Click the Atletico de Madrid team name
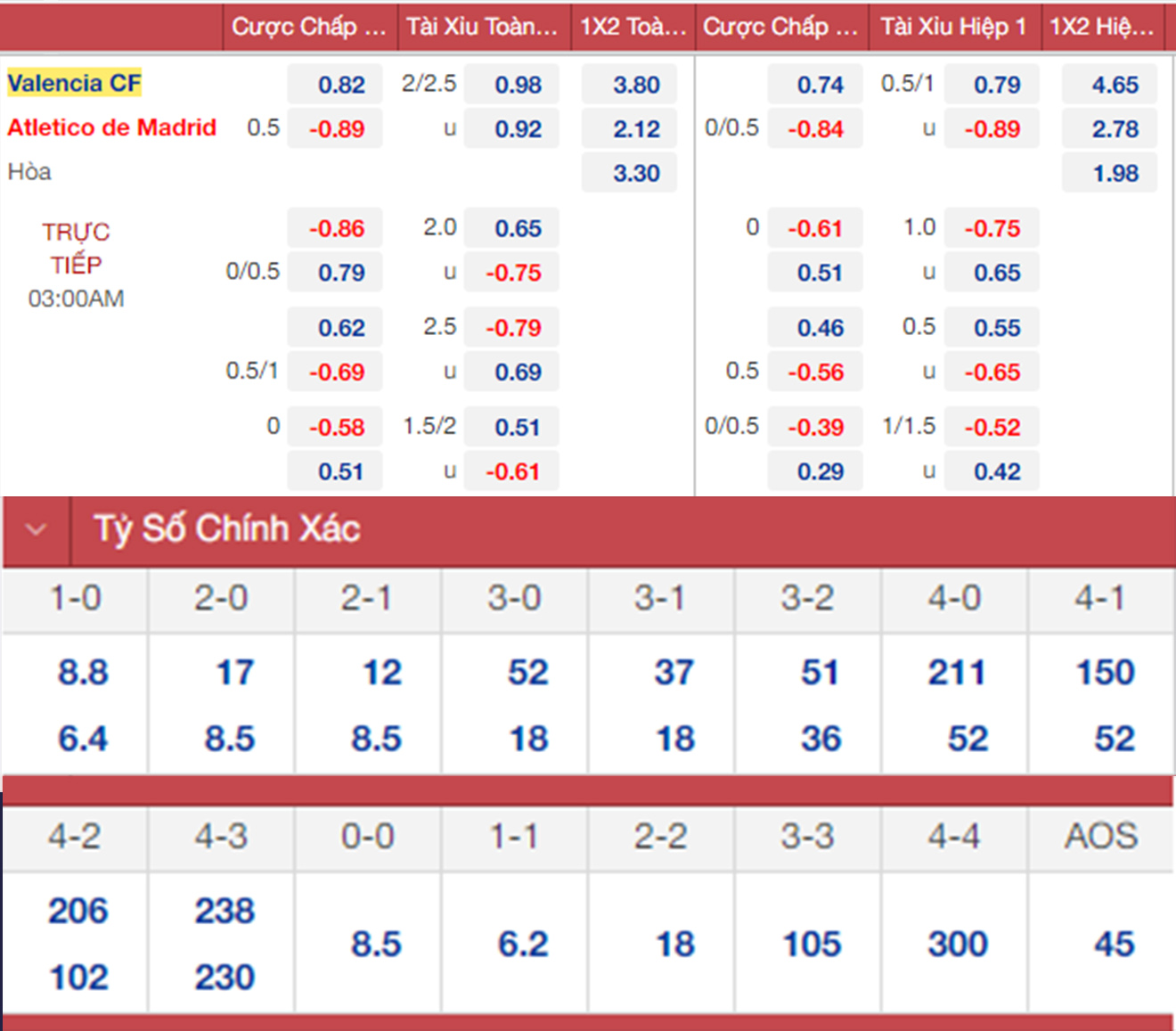 [x=111, y=127]
